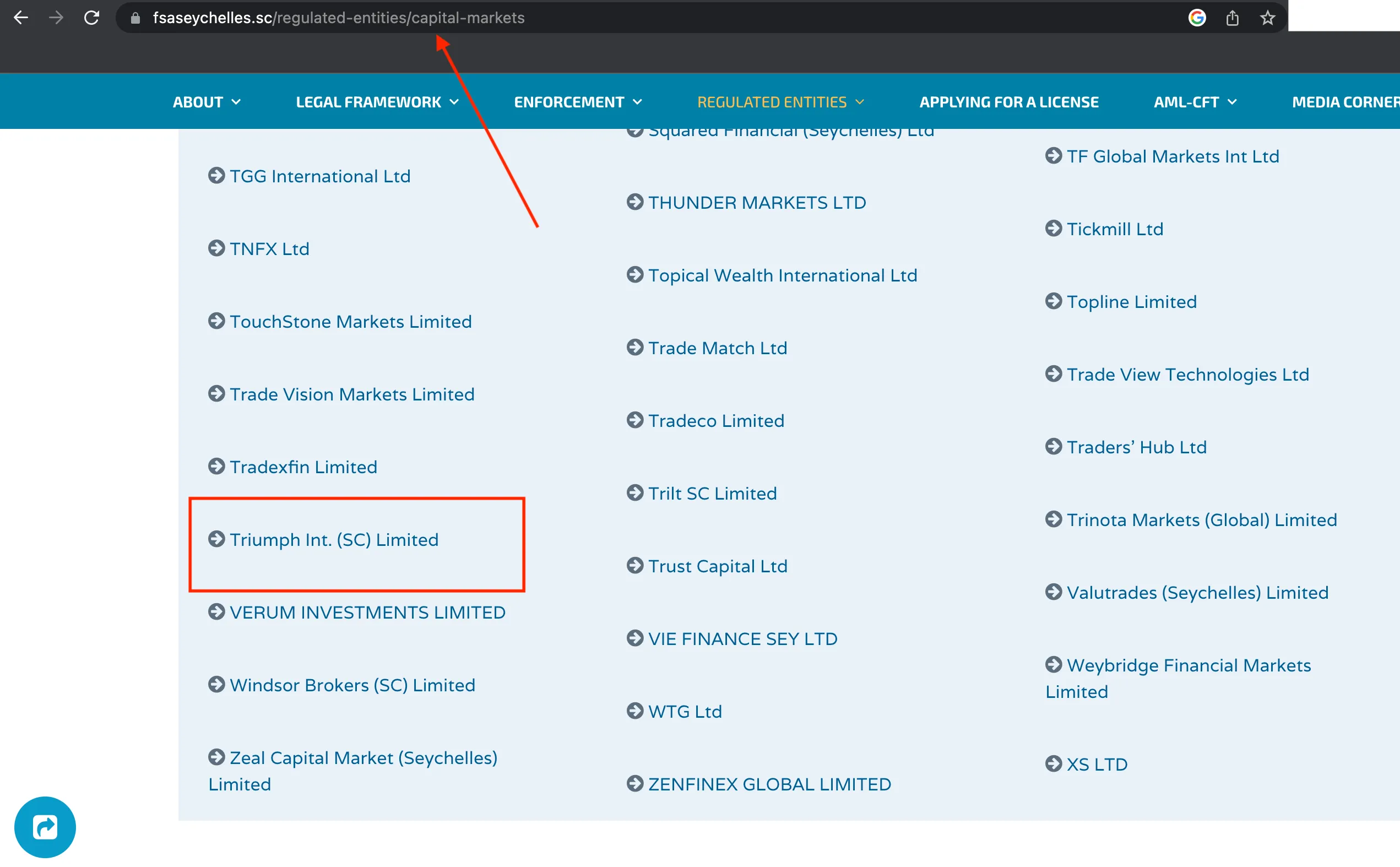Expand the ENFORCEMENT menu chevron
This screenshot has width=1400, height=867.
pos(638,102)
